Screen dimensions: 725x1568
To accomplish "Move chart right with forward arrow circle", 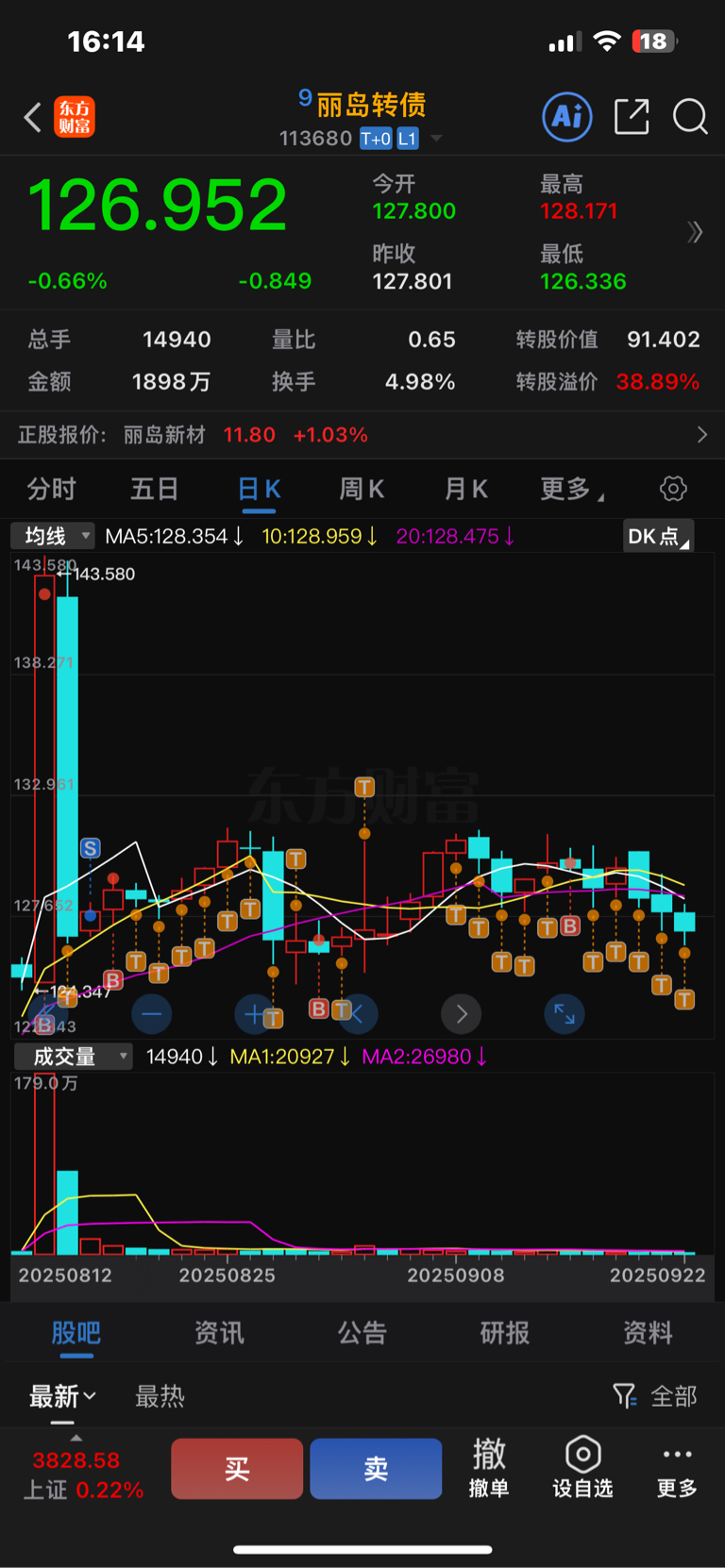I will [462, 1014].
